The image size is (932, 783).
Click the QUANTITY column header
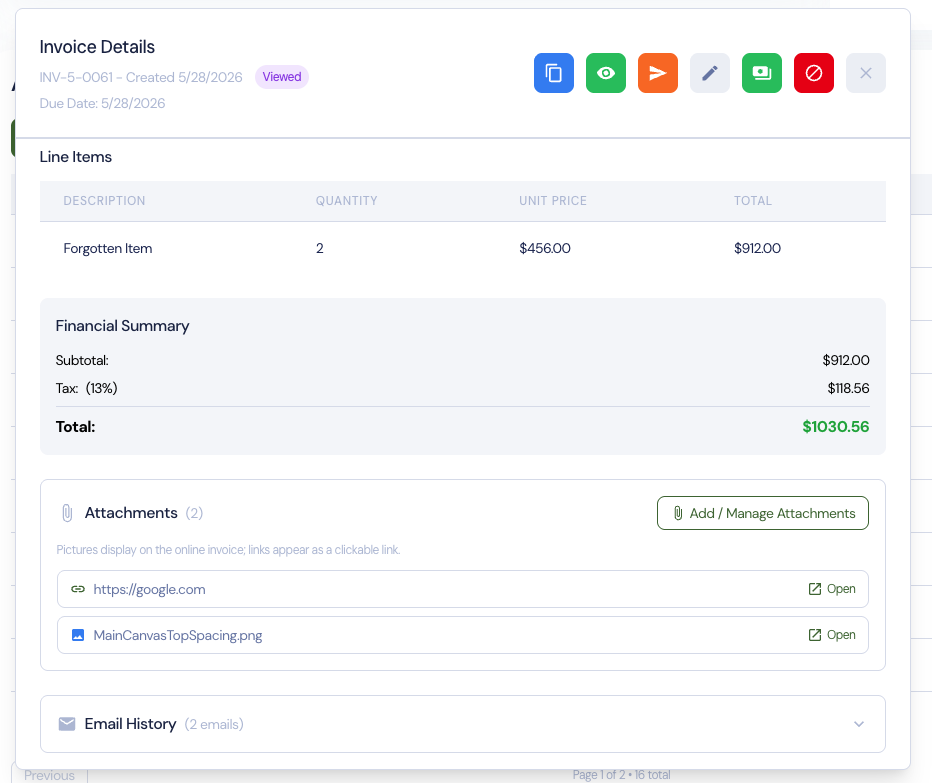click(347, 201)
